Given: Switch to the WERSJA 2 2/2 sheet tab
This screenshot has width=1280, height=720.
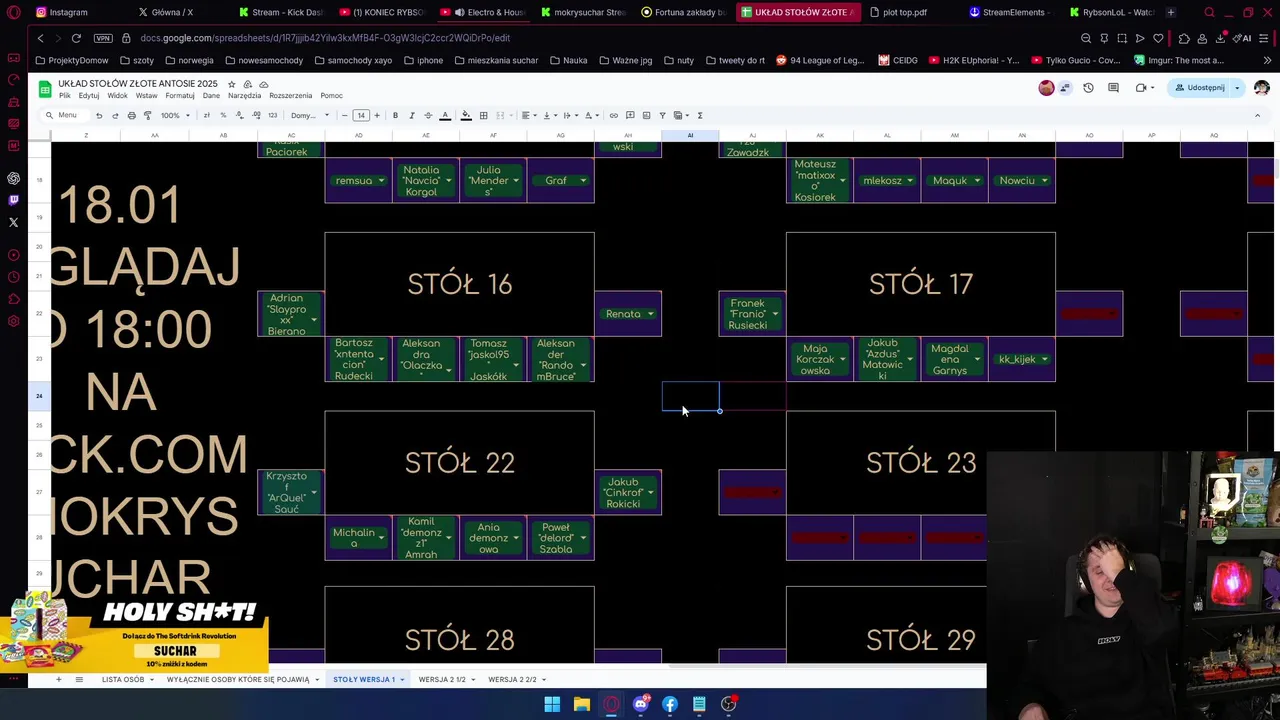Looking at the screenshot, I should [x=512, y=680].
